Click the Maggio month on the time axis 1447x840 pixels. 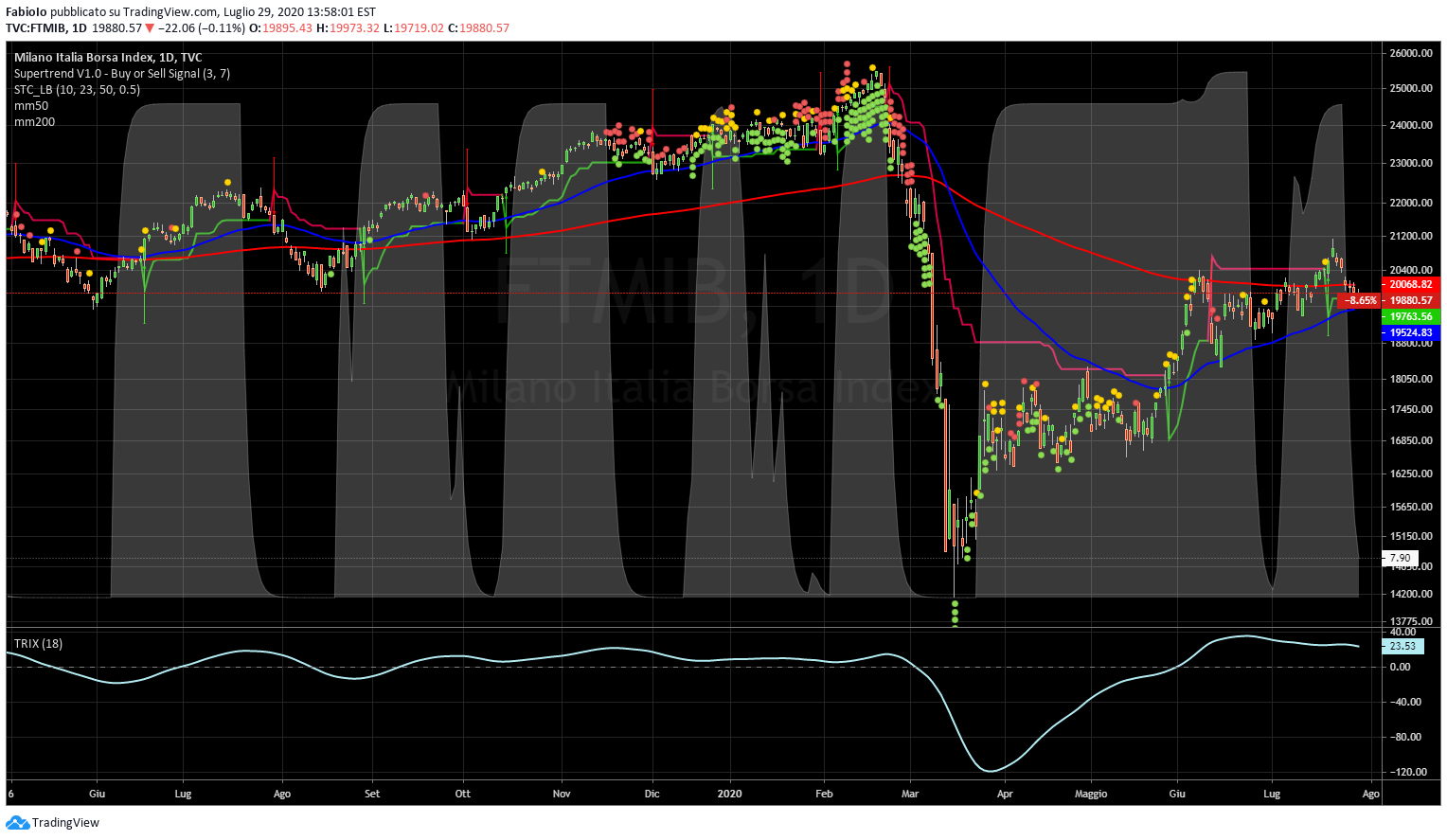point(1091,794)
